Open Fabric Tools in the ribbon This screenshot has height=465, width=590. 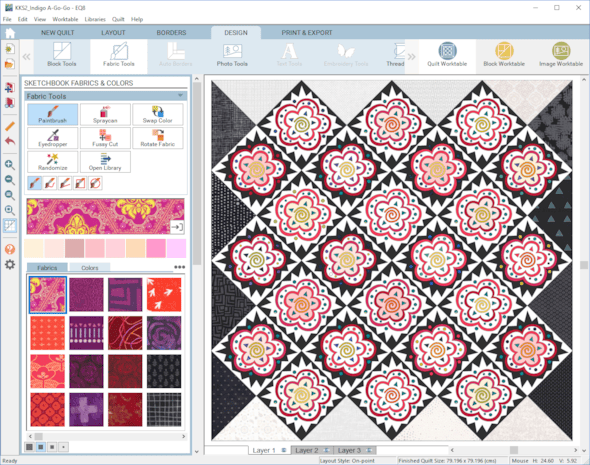point(119,55)
